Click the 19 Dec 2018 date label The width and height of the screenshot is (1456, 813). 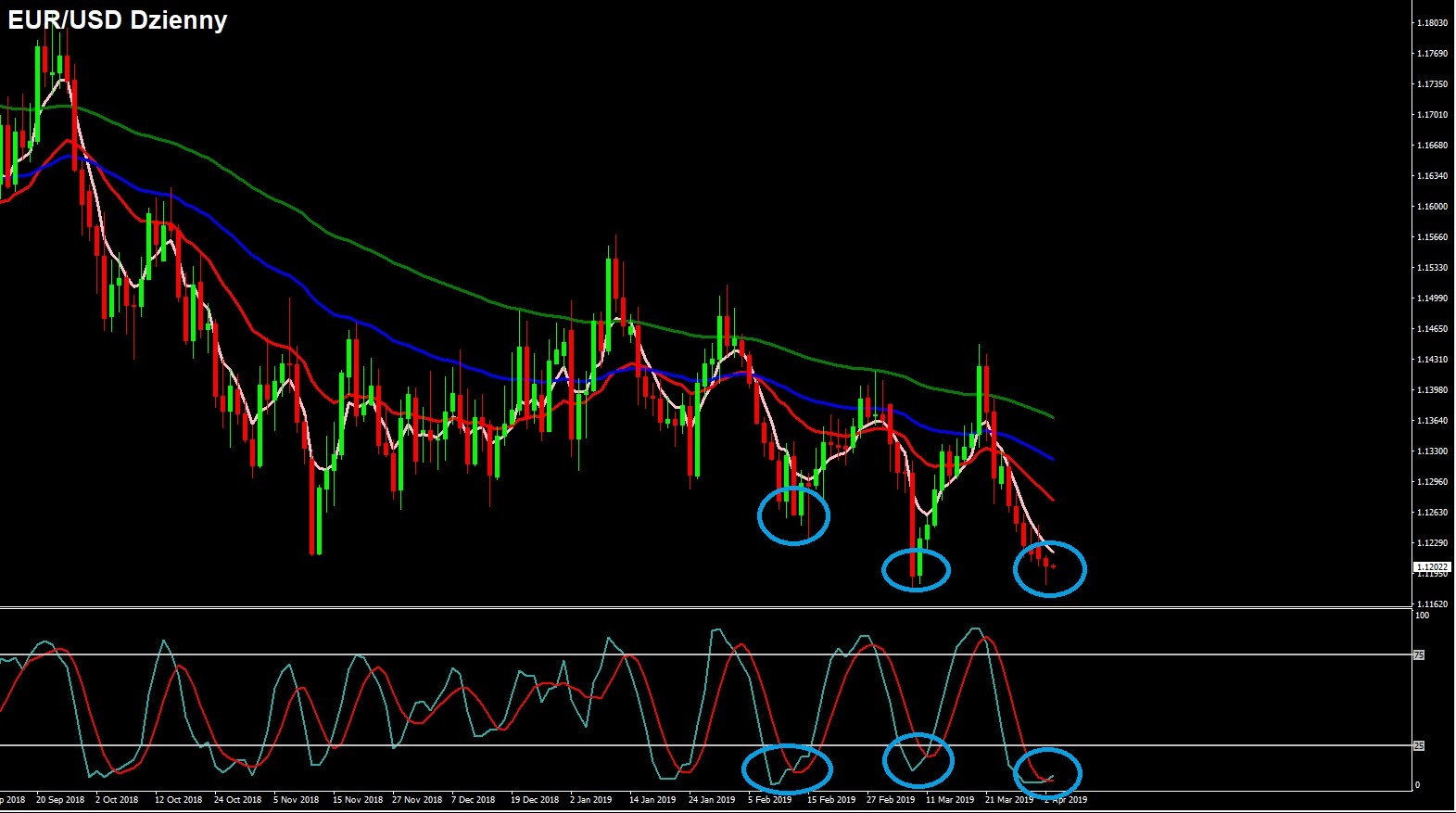pyautogui.click(x=534, y=799)
